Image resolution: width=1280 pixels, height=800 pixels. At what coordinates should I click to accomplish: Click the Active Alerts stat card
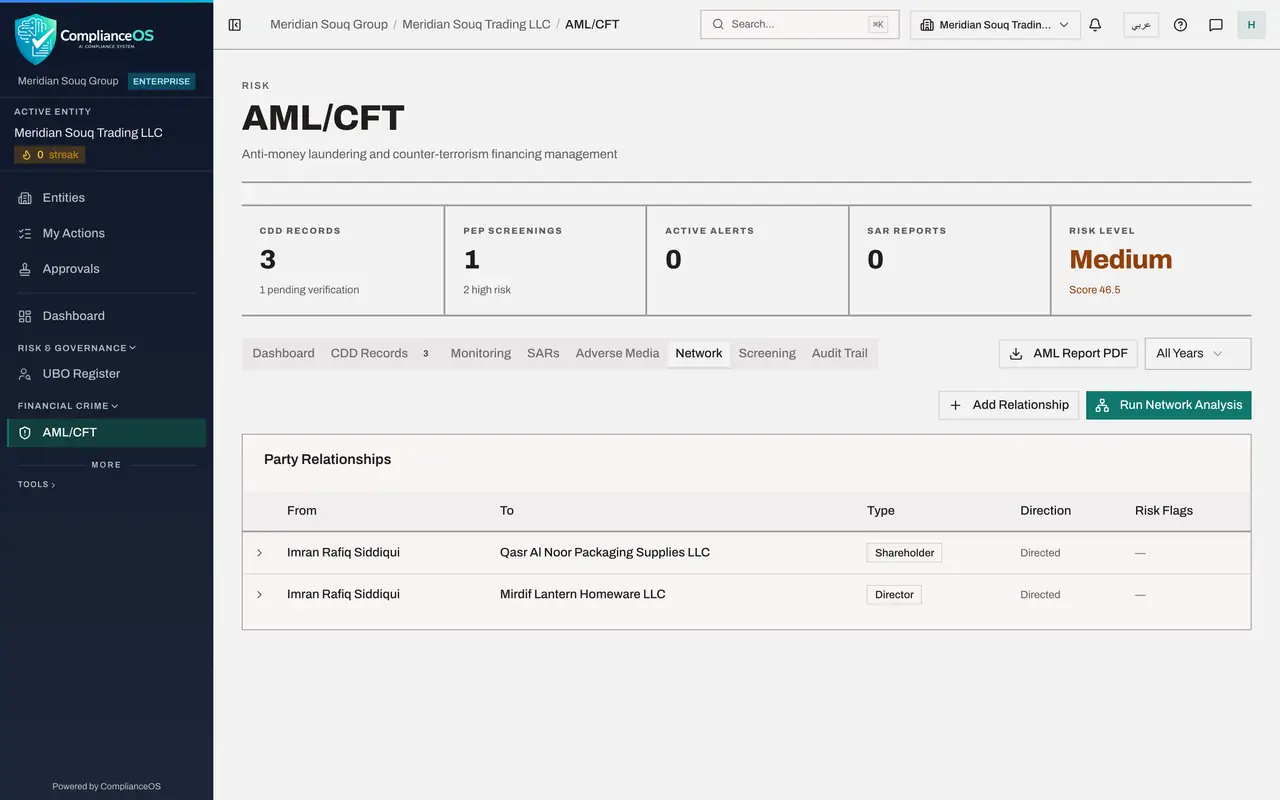[x=748, y=261]
